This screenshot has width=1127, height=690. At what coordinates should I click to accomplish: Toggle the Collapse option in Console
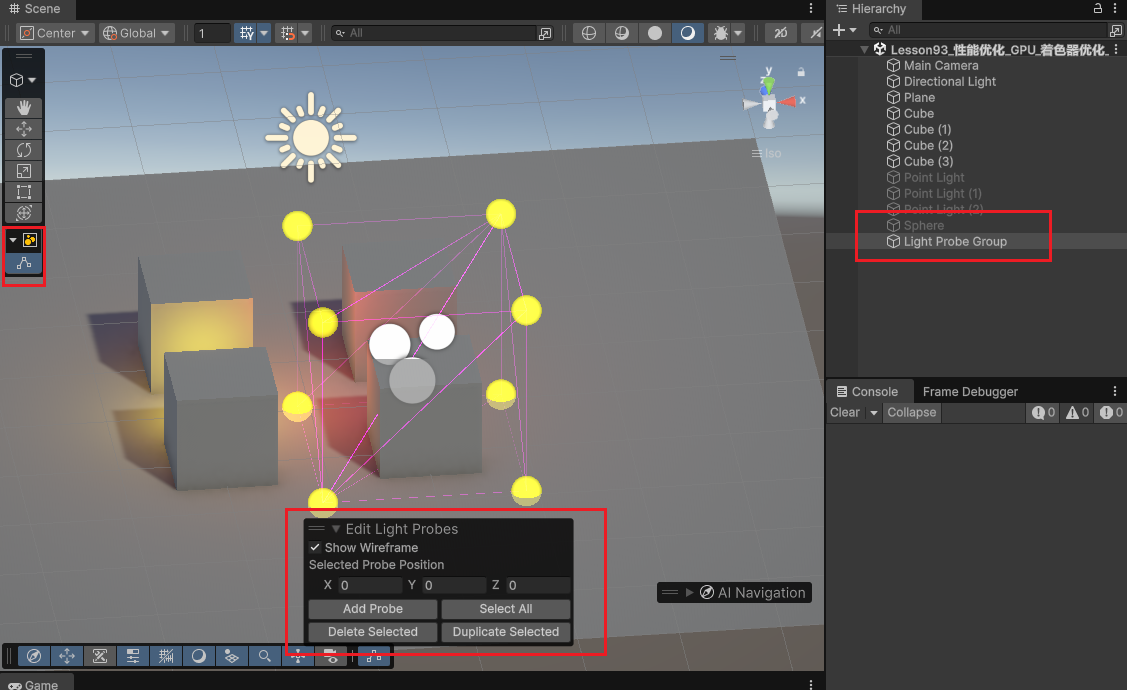(911, 412)
